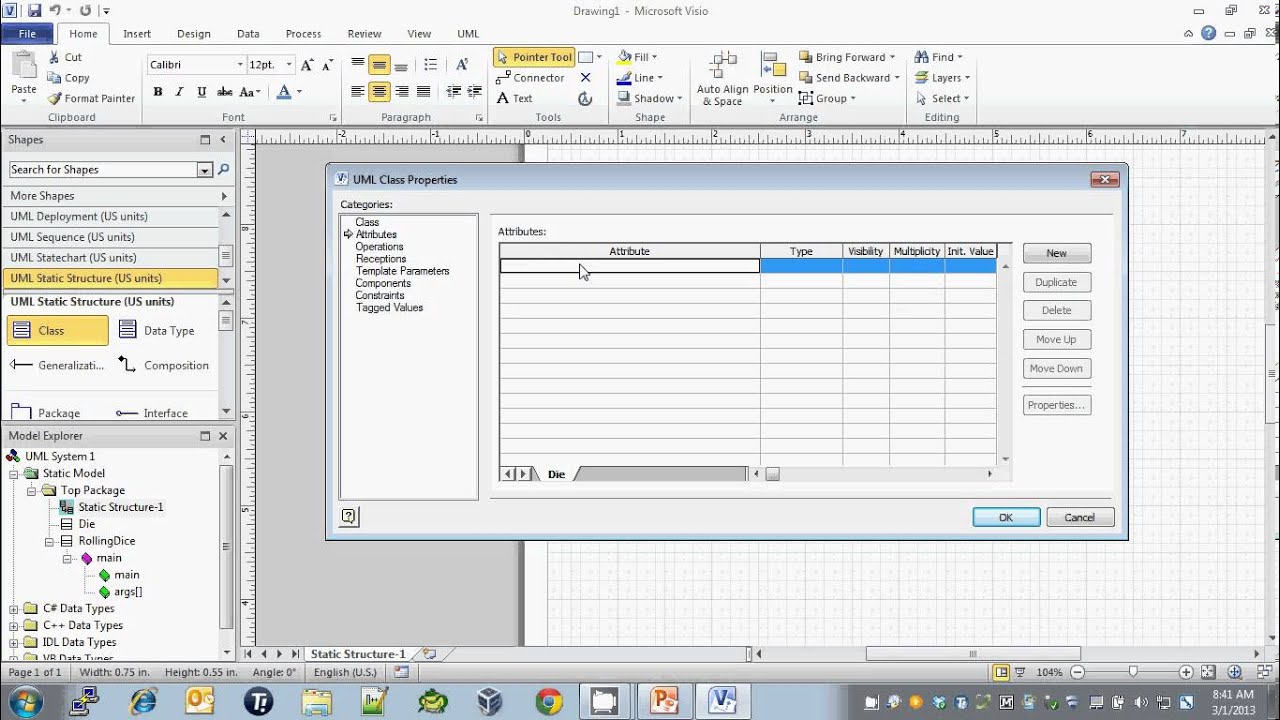This screenshot has height=720, width=1280.
Task: Click Auto Align & Space
Action: coord(722,79)
